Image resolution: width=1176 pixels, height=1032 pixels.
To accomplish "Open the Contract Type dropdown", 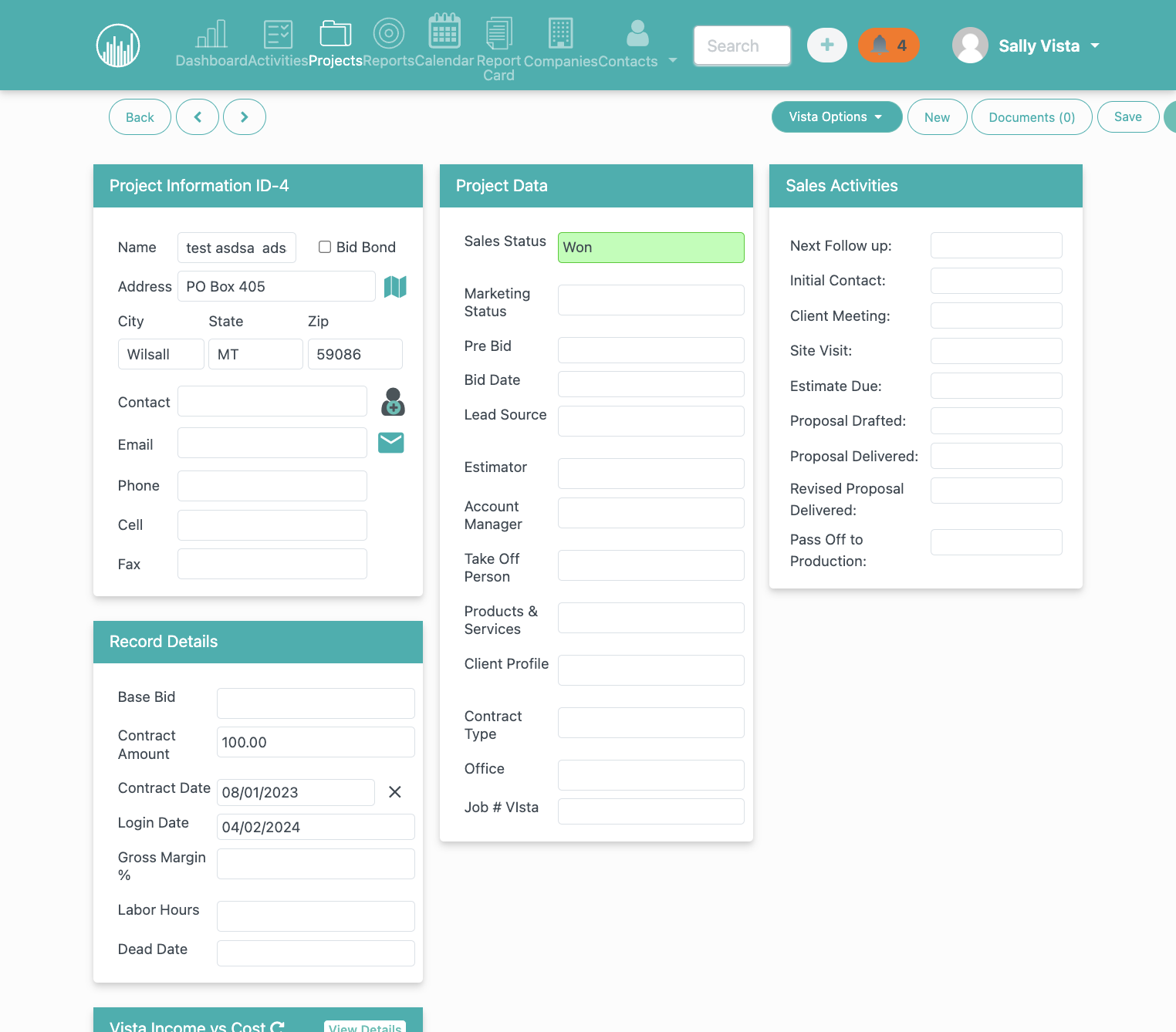I will pos(651,723).
